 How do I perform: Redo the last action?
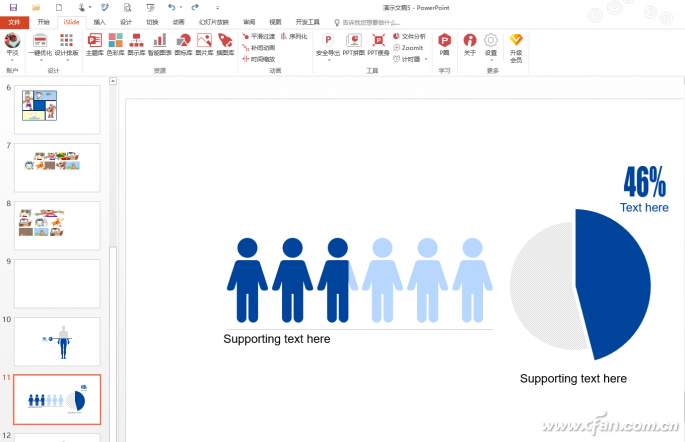click(195, 7)
